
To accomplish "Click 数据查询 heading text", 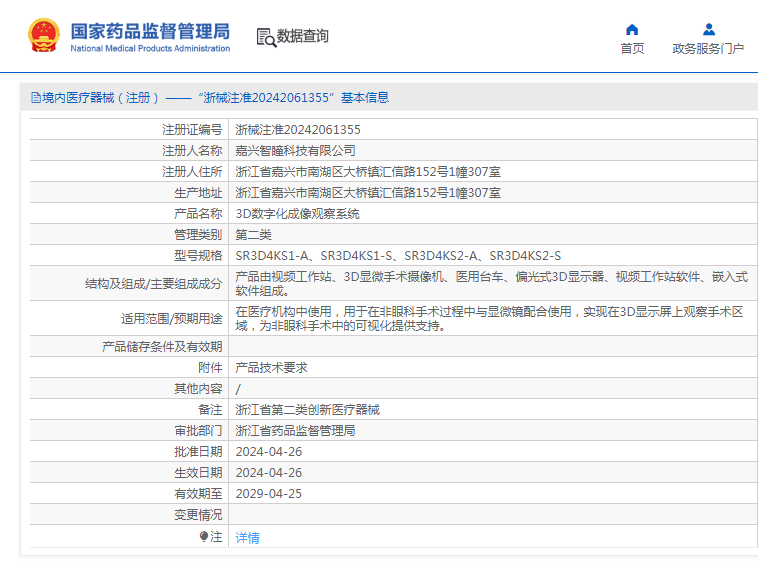I will click(x=303, y=36).
